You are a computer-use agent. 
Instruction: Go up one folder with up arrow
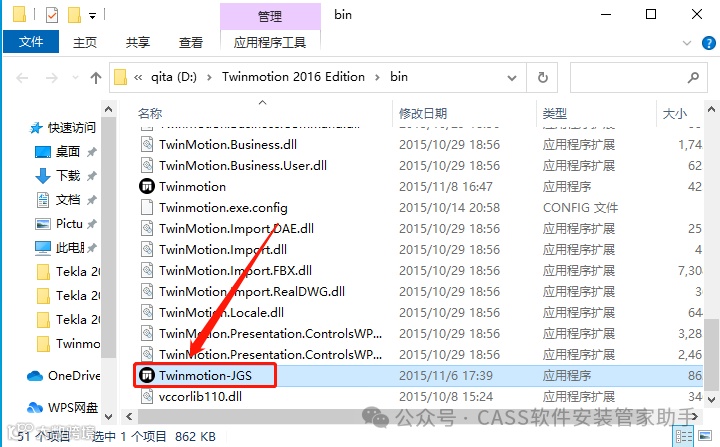click(96, 78)
